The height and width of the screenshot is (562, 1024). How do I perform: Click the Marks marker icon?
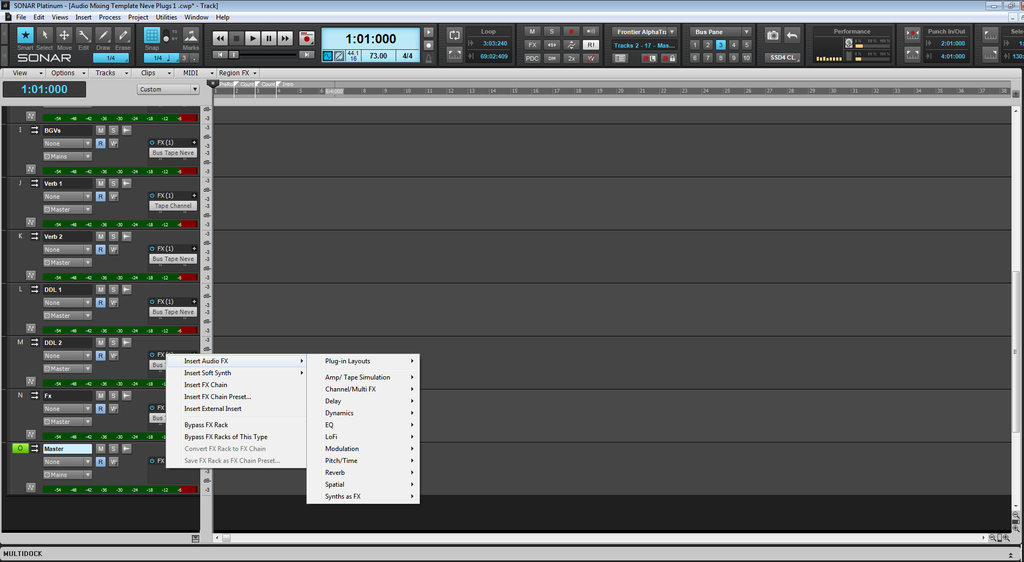191,38
